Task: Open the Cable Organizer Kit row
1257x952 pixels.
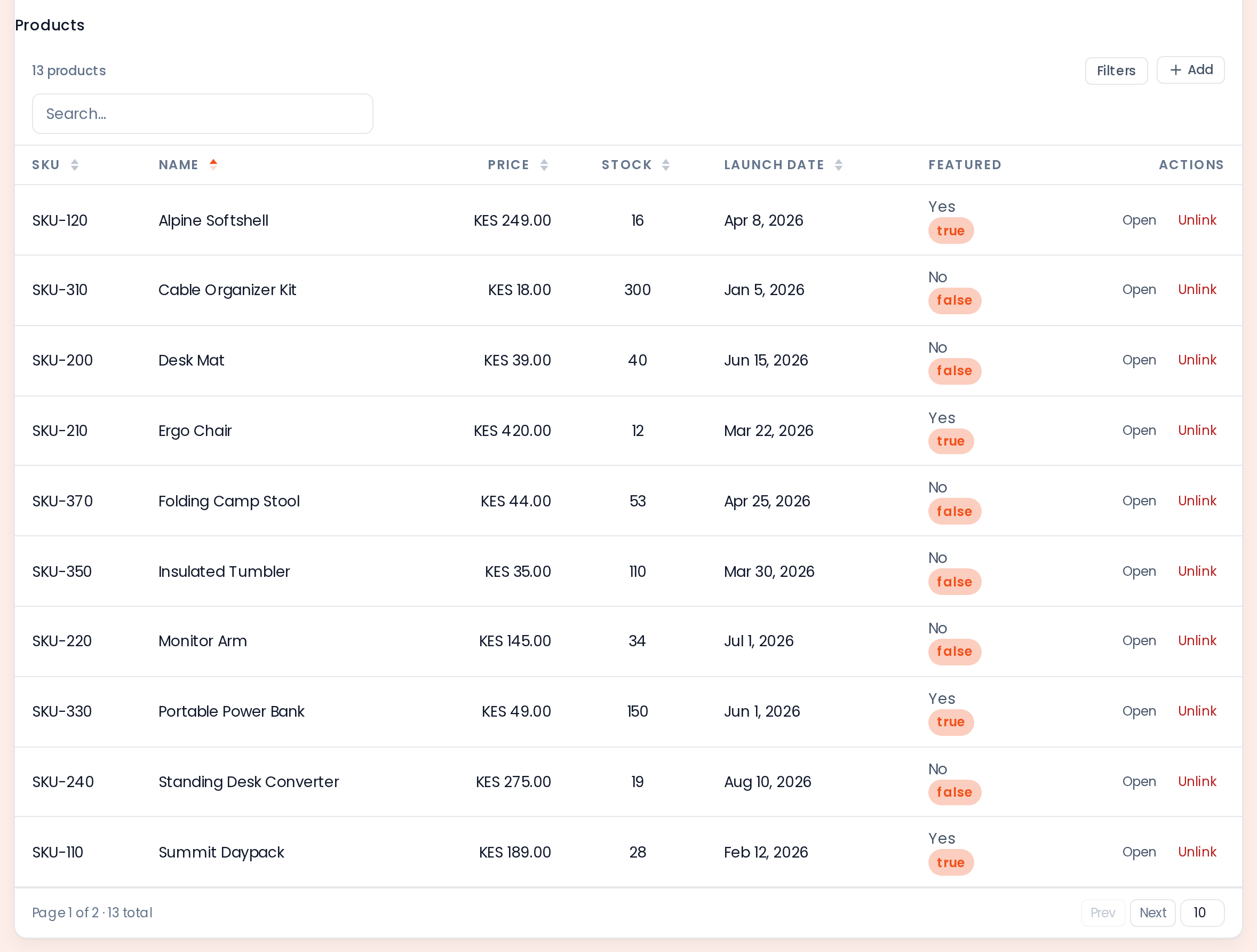Action: (1139, 289)
